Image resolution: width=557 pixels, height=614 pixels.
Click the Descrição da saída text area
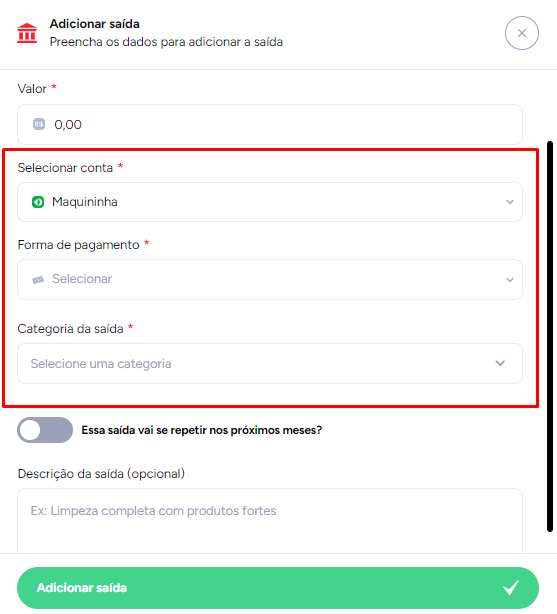[x=270, y=521]
